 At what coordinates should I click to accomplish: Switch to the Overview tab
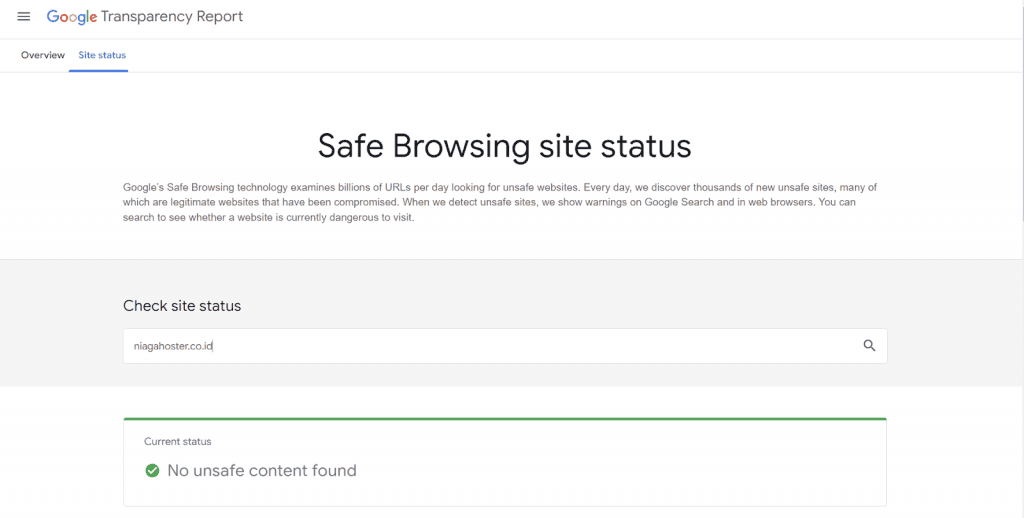[x=43, y=55]
